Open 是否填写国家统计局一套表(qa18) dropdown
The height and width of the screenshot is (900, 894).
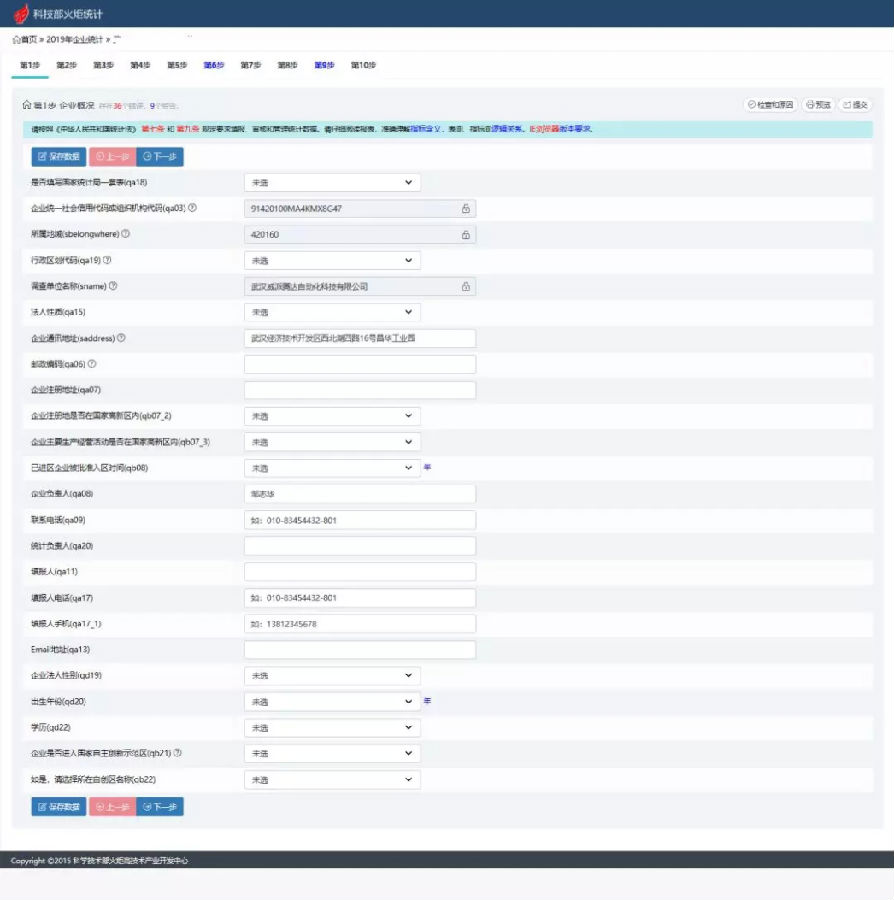pos(332,183)
